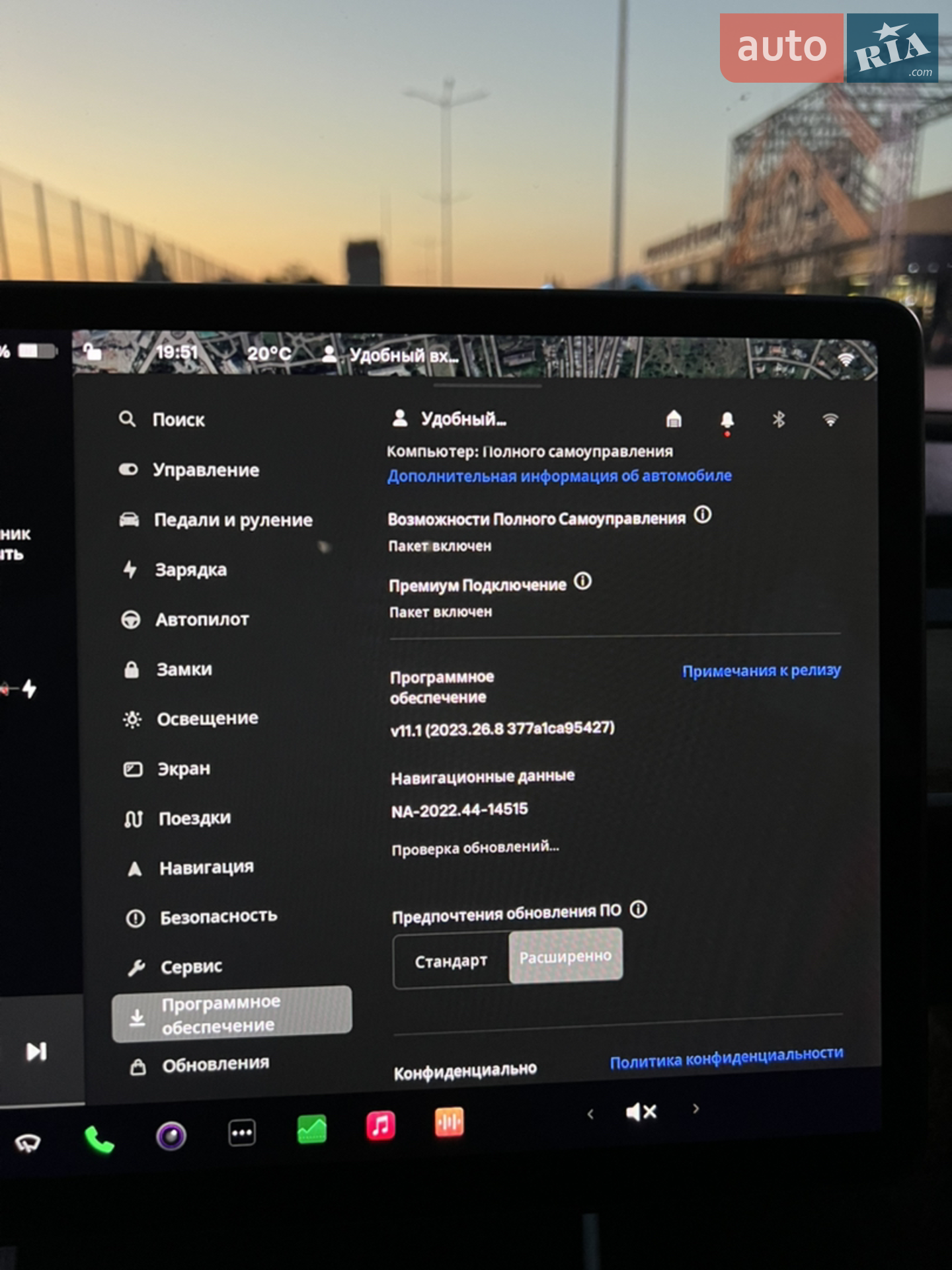Screen dimensions: 952x1270
Task: Open the Music app in the dock
Action: pos(381,1126)
